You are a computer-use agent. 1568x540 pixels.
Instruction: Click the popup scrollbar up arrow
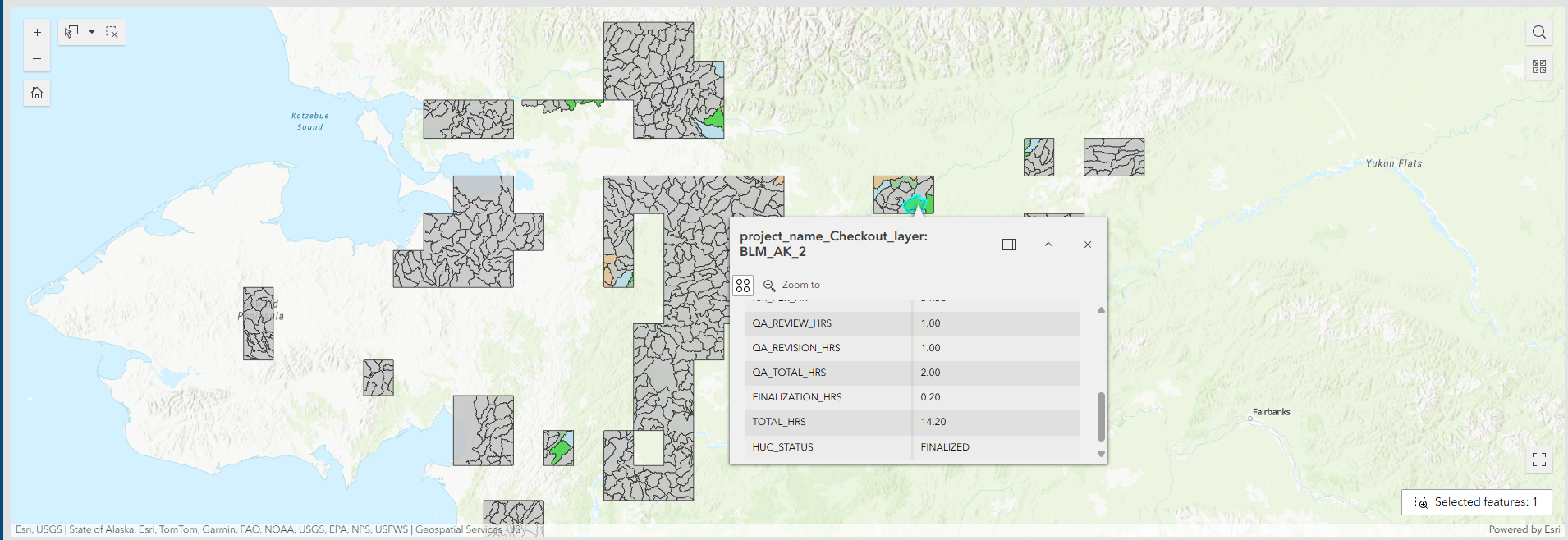click(x=1101, y=310)
